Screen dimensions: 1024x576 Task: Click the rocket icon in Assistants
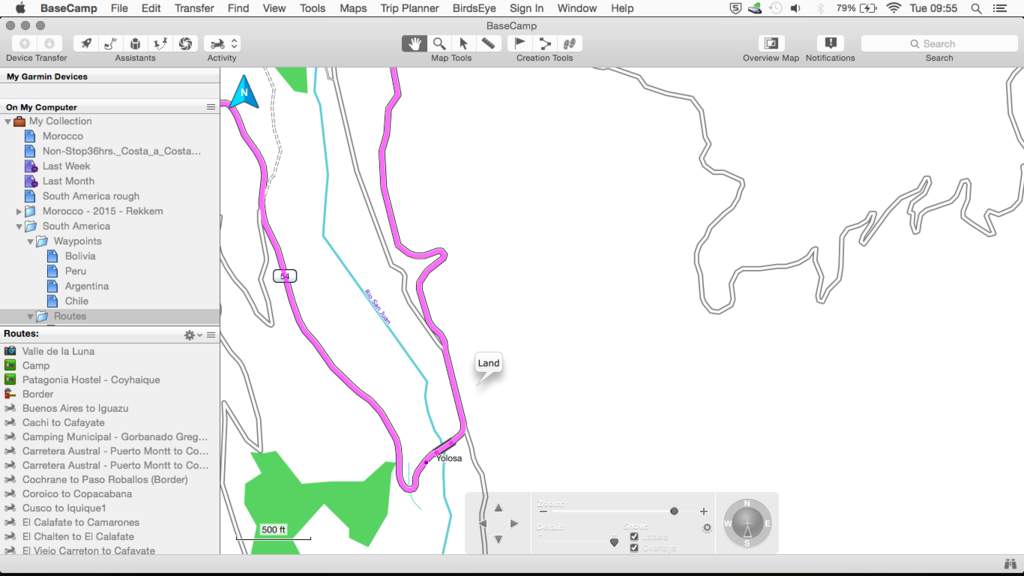coord(86,44)
